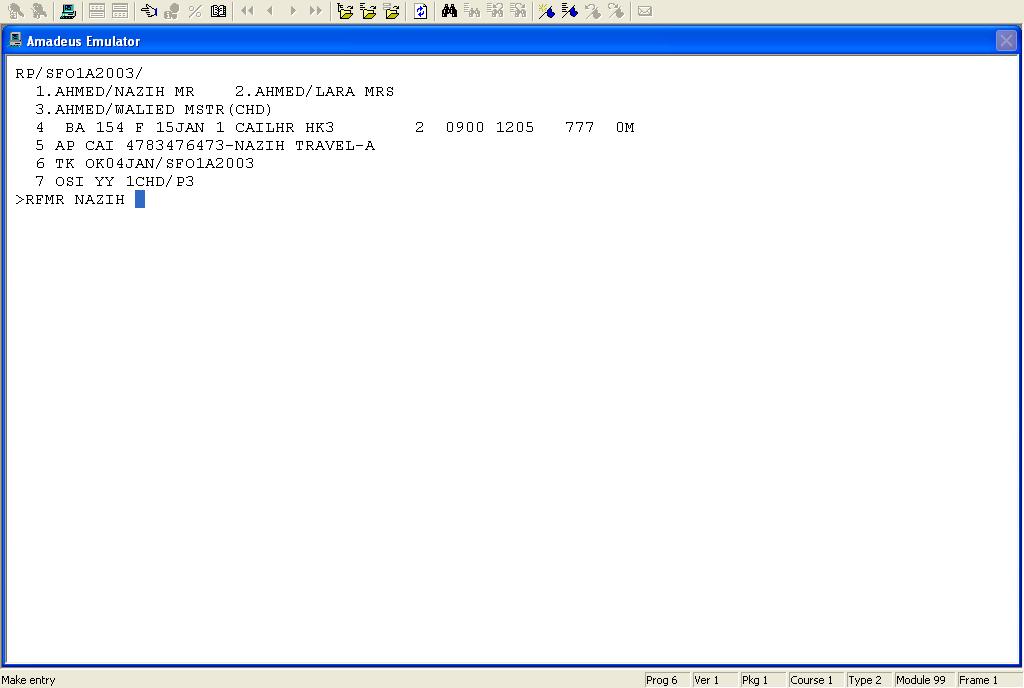Click the greyed next-bookmark flag icon
This screenshot has height=688, width=1024.
point(616,11)
